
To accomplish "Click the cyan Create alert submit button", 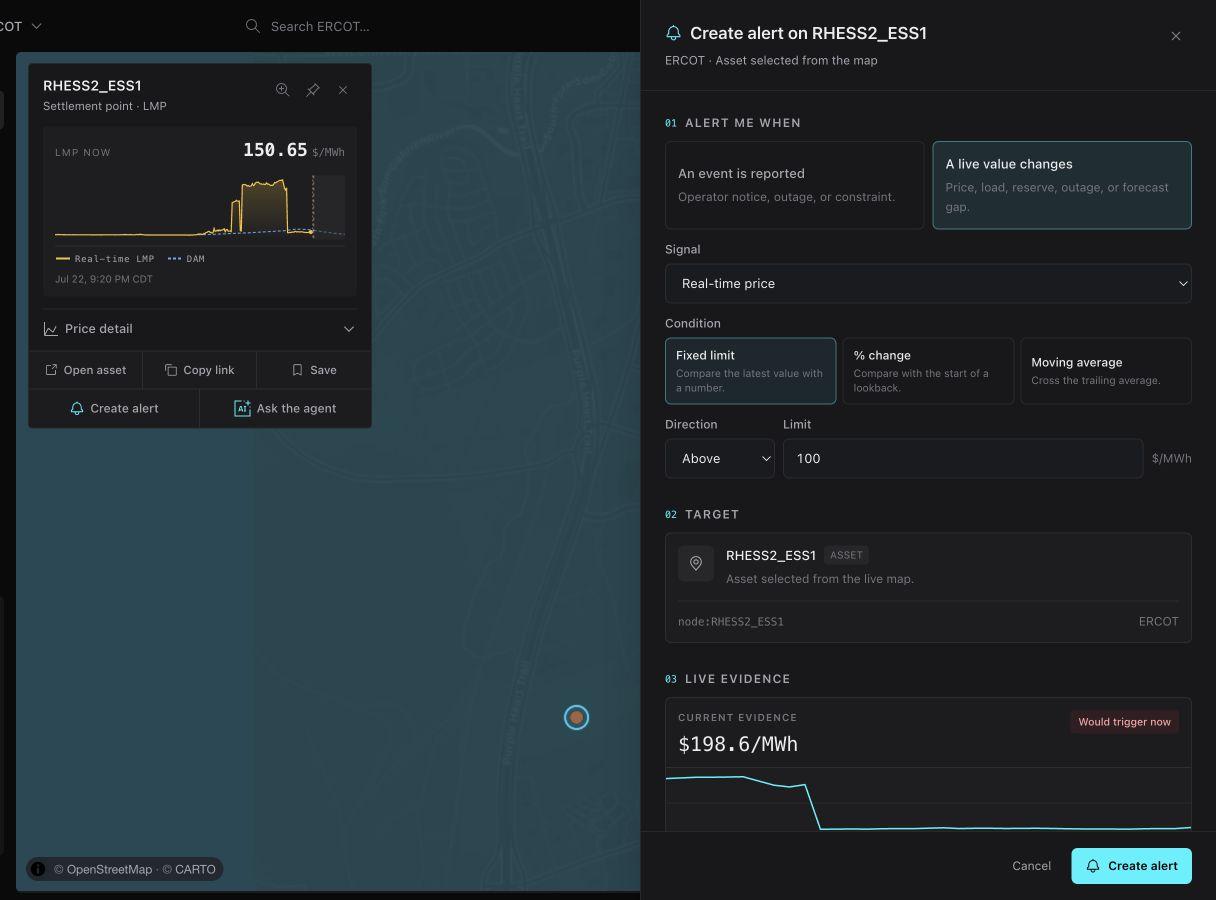I will [1131, 866].
